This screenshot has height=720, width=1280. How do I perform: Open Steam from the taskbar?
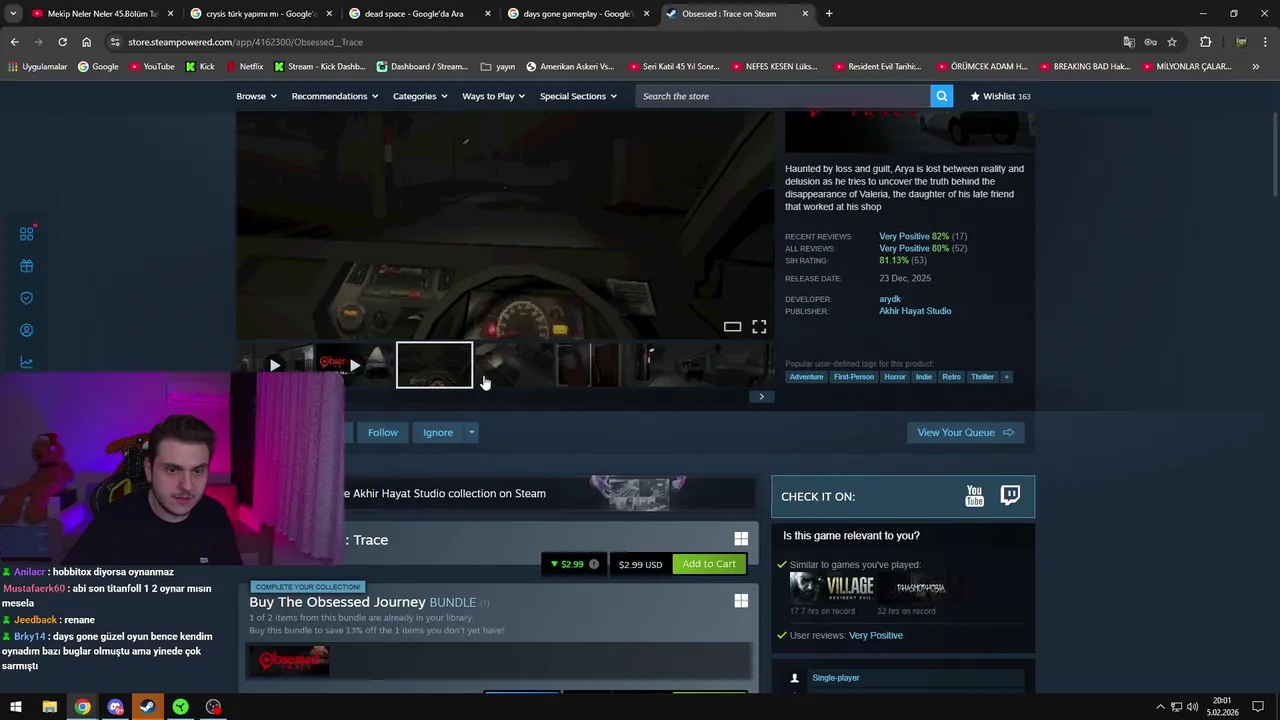pos(147,707)
